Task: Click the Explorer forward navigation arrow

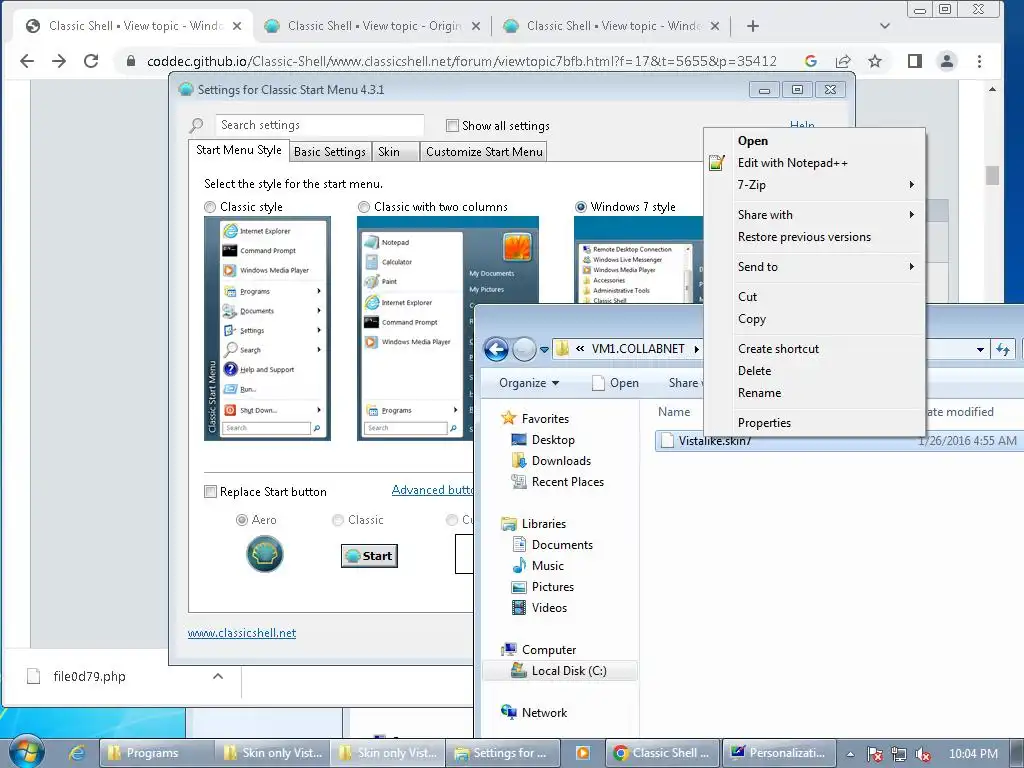Action: (524, 349)
